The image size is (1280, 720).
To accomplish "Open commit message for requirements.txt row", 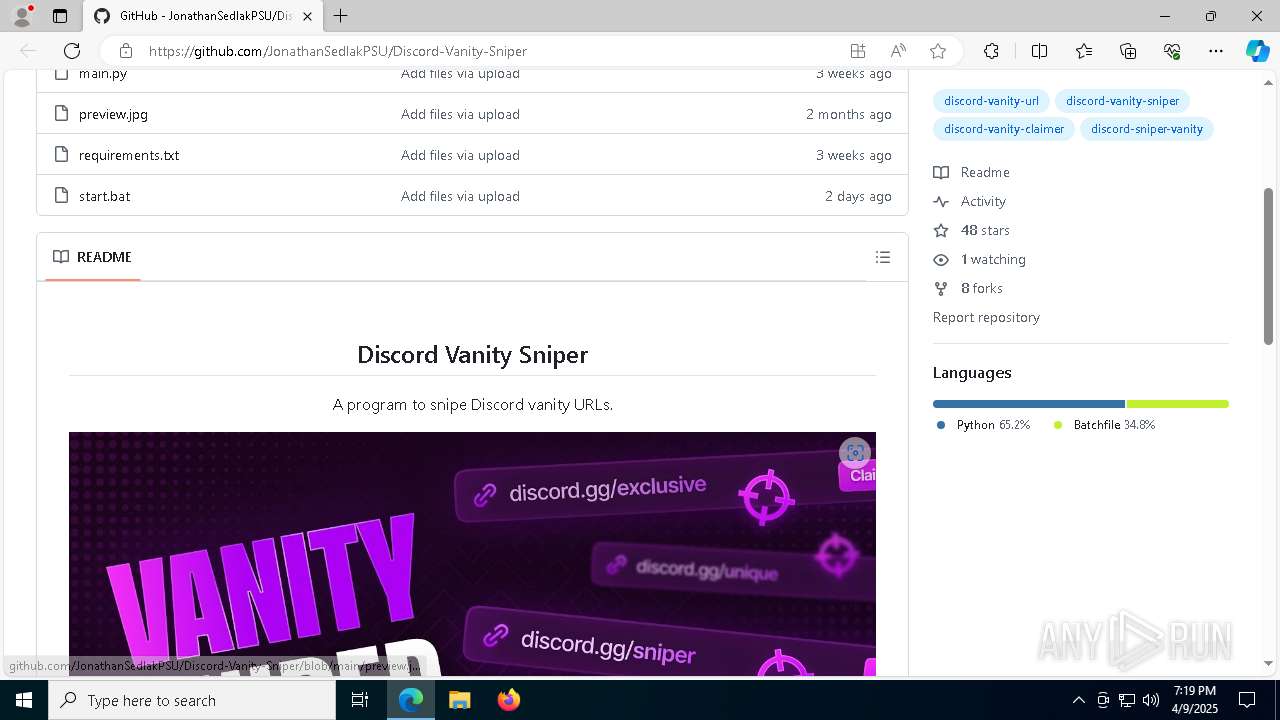I will 460,155.
